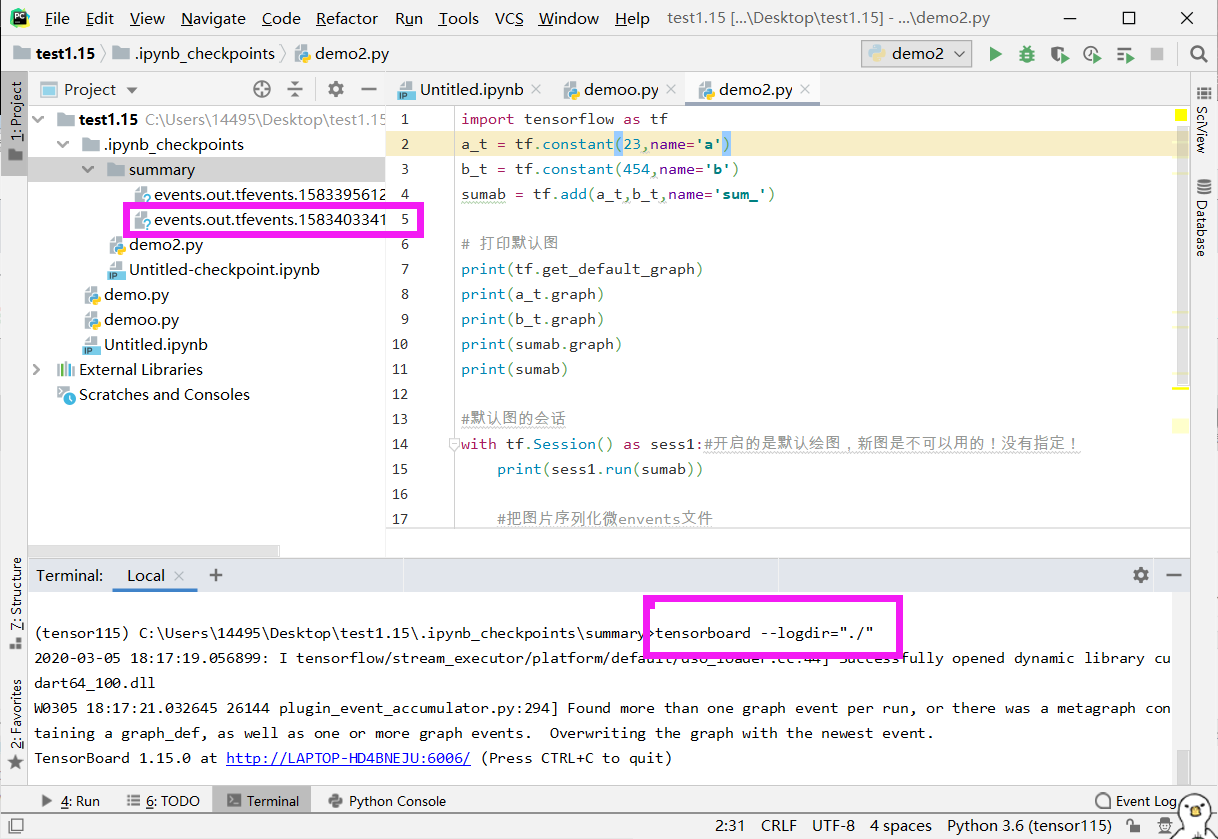Go to line via 2:31 position indicator
This screenshot has width=1218, height=839.
731,826
